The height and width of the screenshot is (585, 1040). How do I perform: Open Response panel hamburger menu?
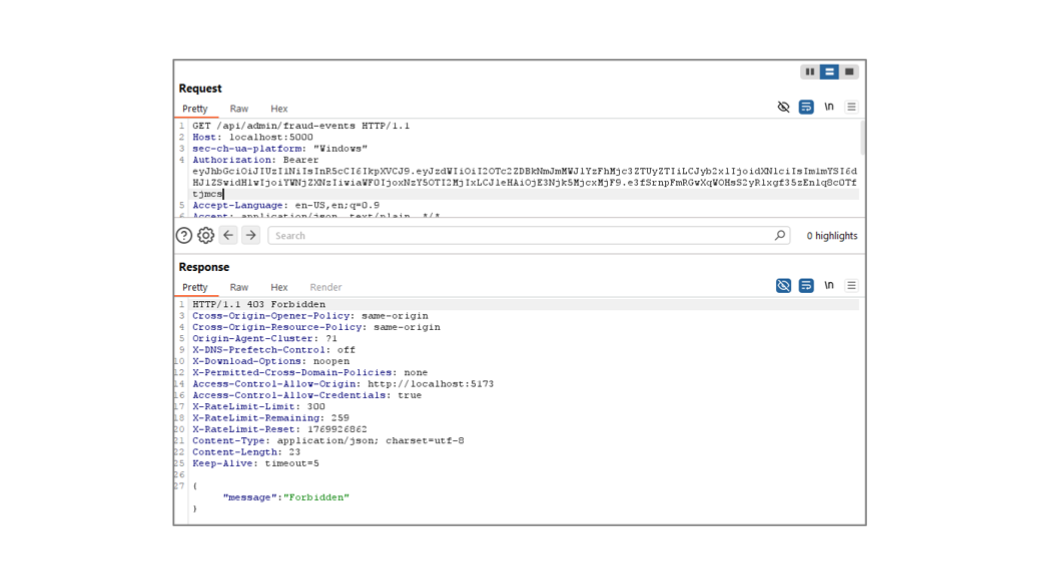pos(852,285)
